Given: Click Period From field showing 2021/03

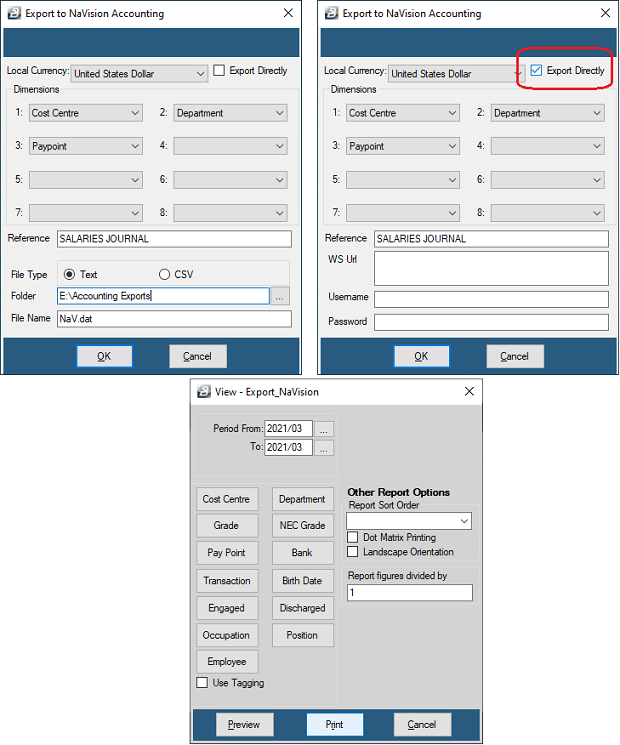Looking at the screenshot, I should (288, 429).
